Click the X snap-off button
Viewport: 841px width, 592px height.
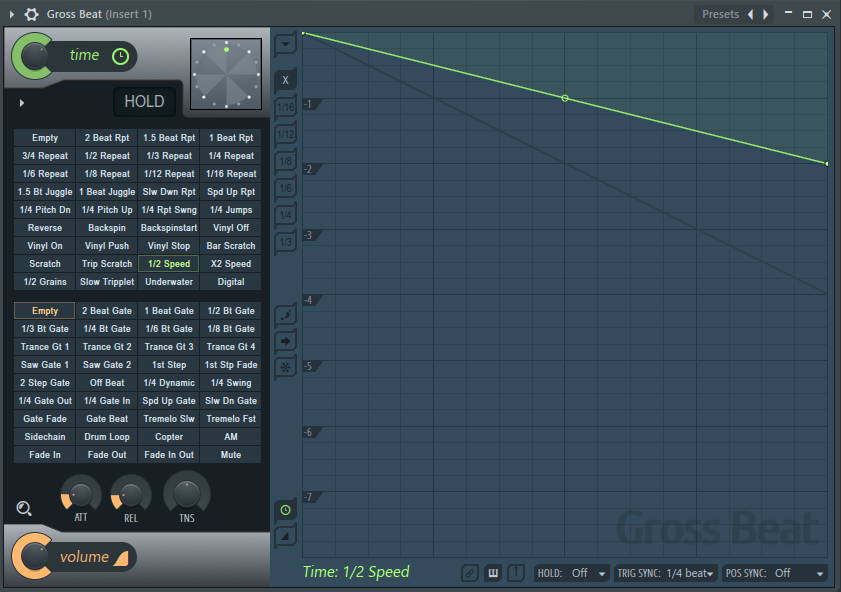click(285, 80)
